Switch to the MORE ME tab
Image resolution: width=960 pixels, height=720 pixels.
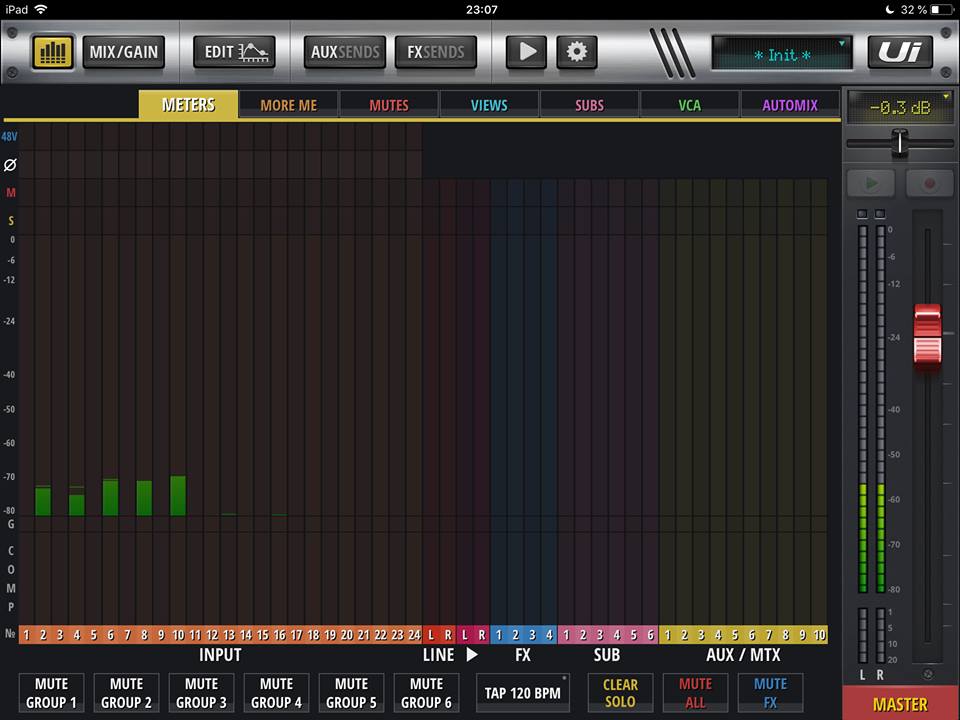click(x=288, y=105)
